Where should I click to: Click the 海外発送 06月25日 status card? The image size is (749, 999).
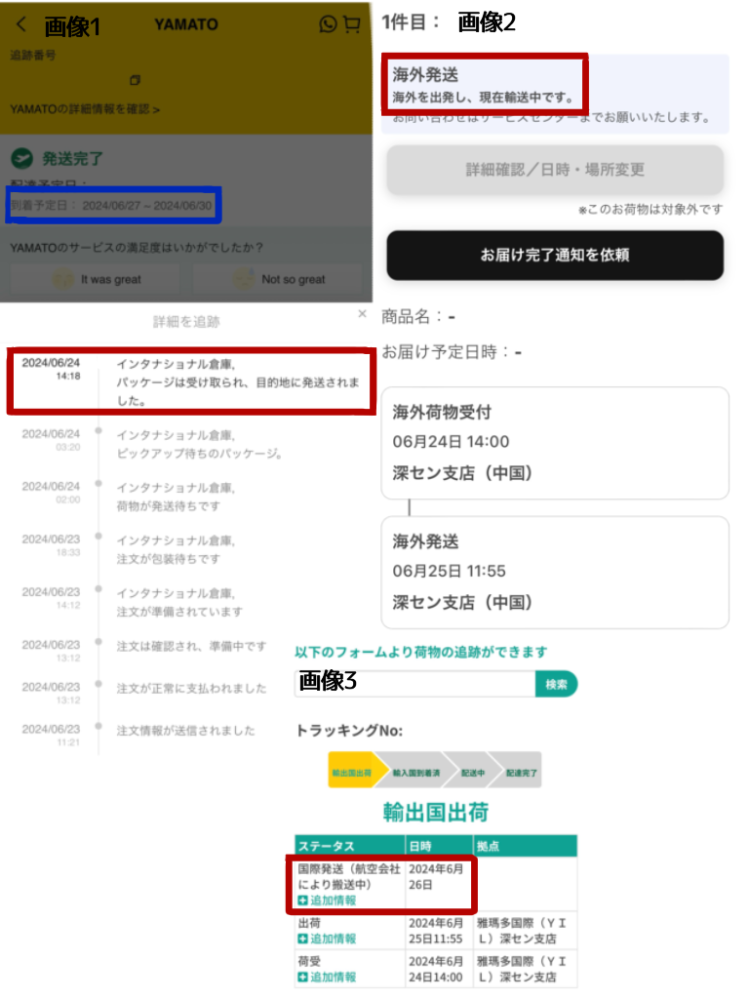point(555,572)
